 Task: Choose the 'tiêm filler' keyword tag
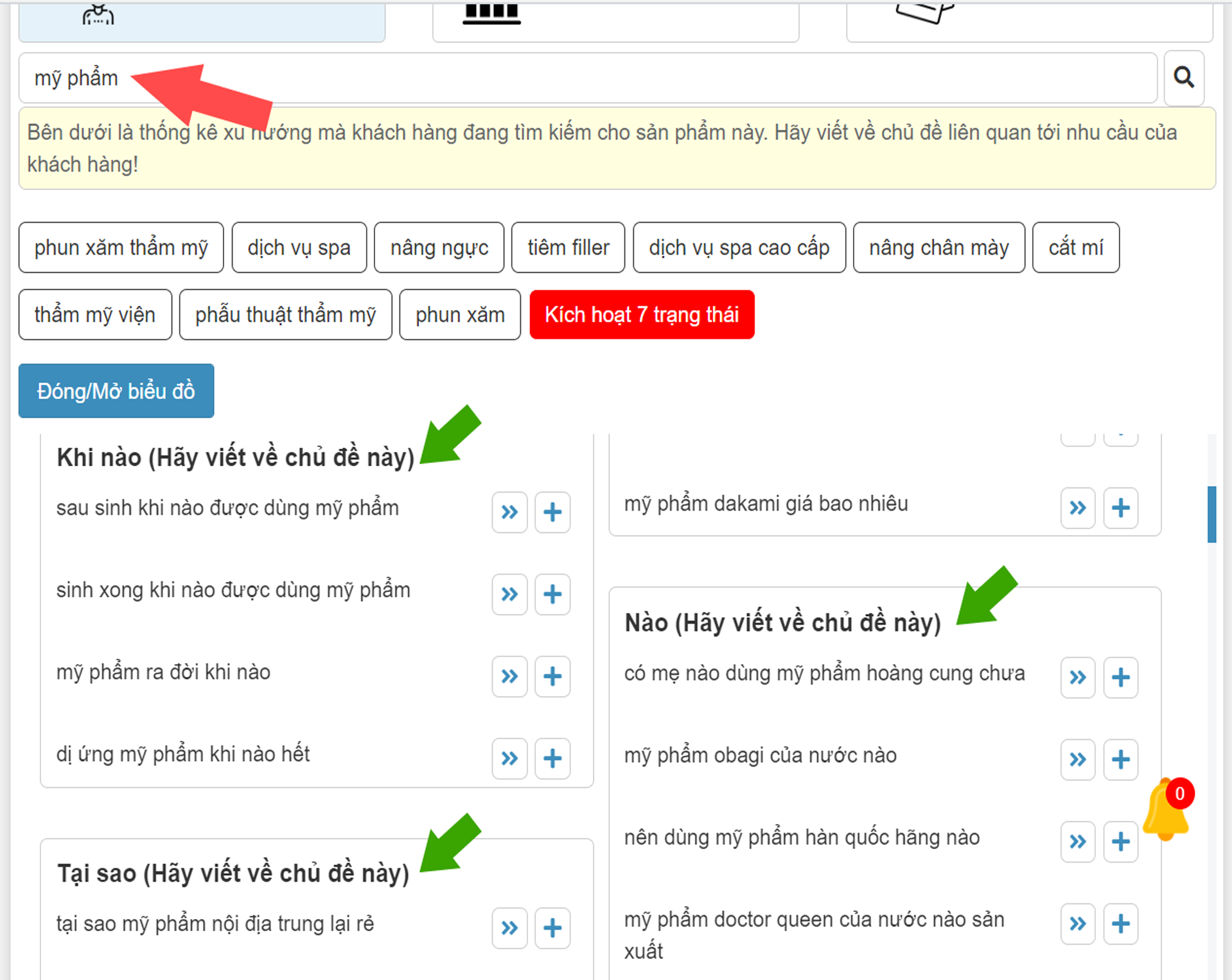(568, 247)
